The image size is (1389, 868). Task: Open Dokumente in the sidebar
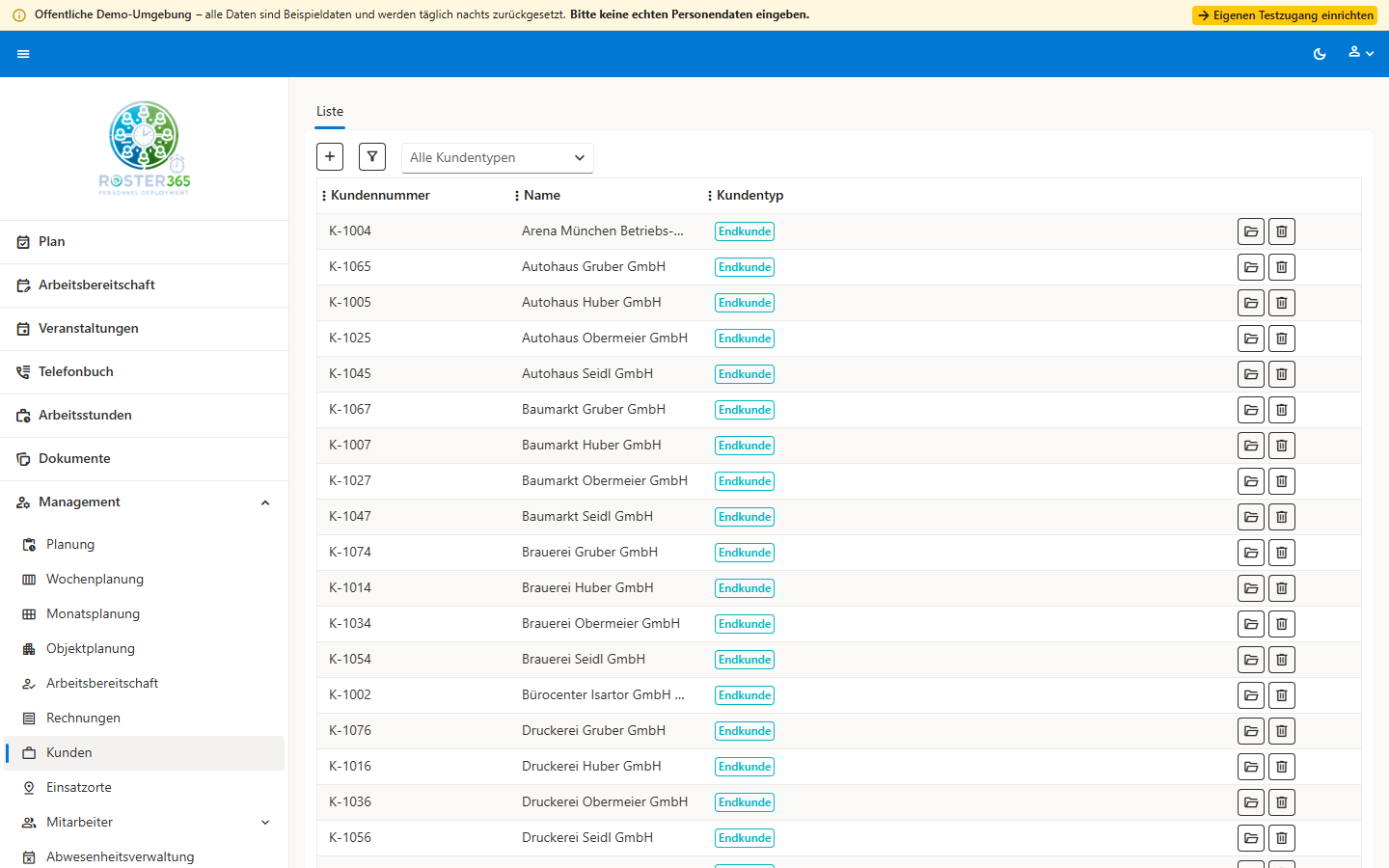pos(144,459)
